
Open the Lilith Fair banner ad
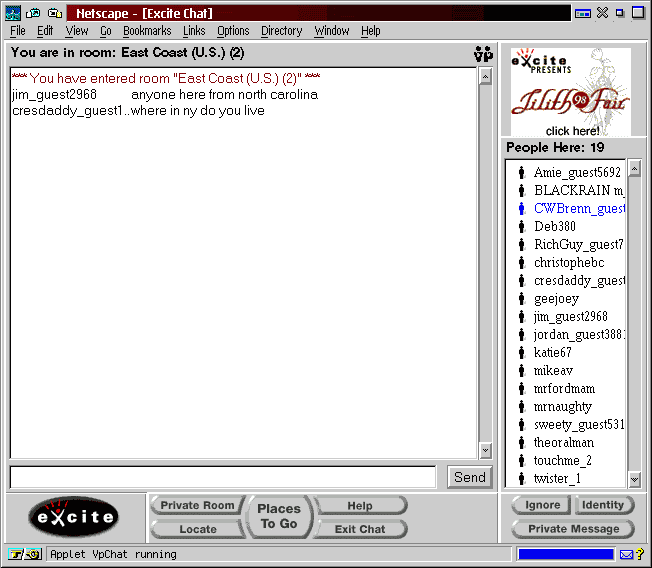coord(570,92)
